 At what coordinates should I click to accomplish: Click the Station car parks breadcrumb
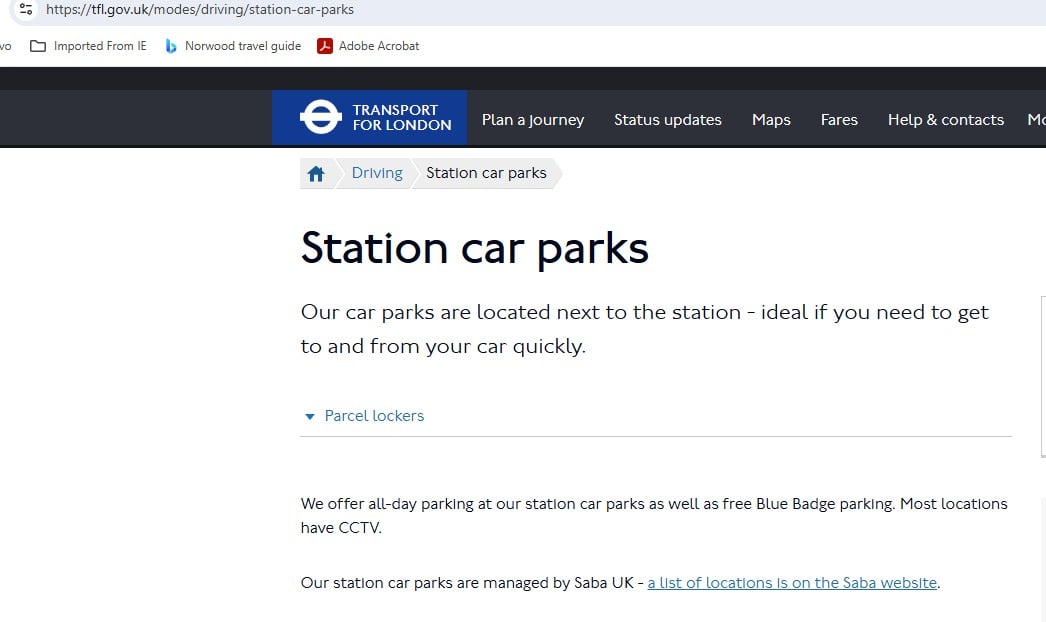pyautogui.click(x=486, y=173)
